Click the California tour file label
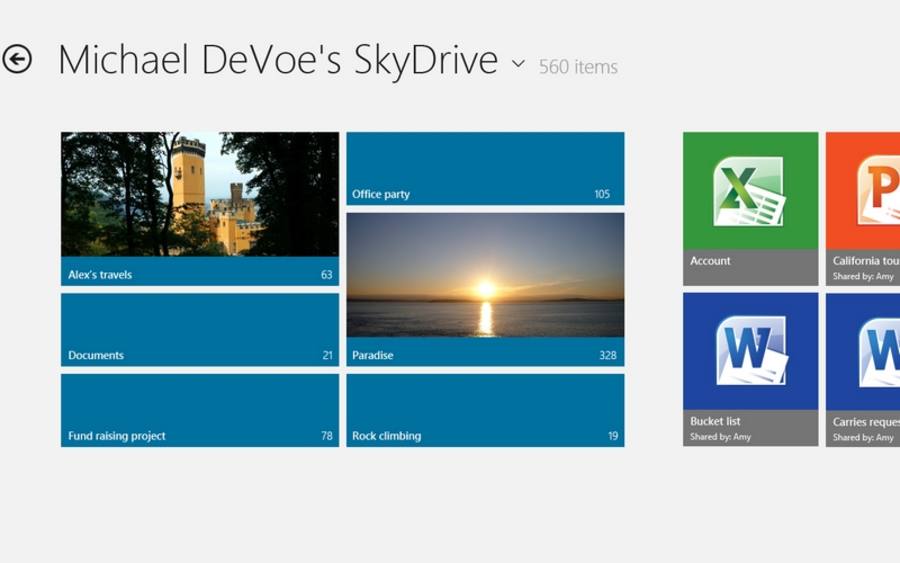Image resolution: width=900 pixels, height=563 pixels. click(x=866, y=261)
